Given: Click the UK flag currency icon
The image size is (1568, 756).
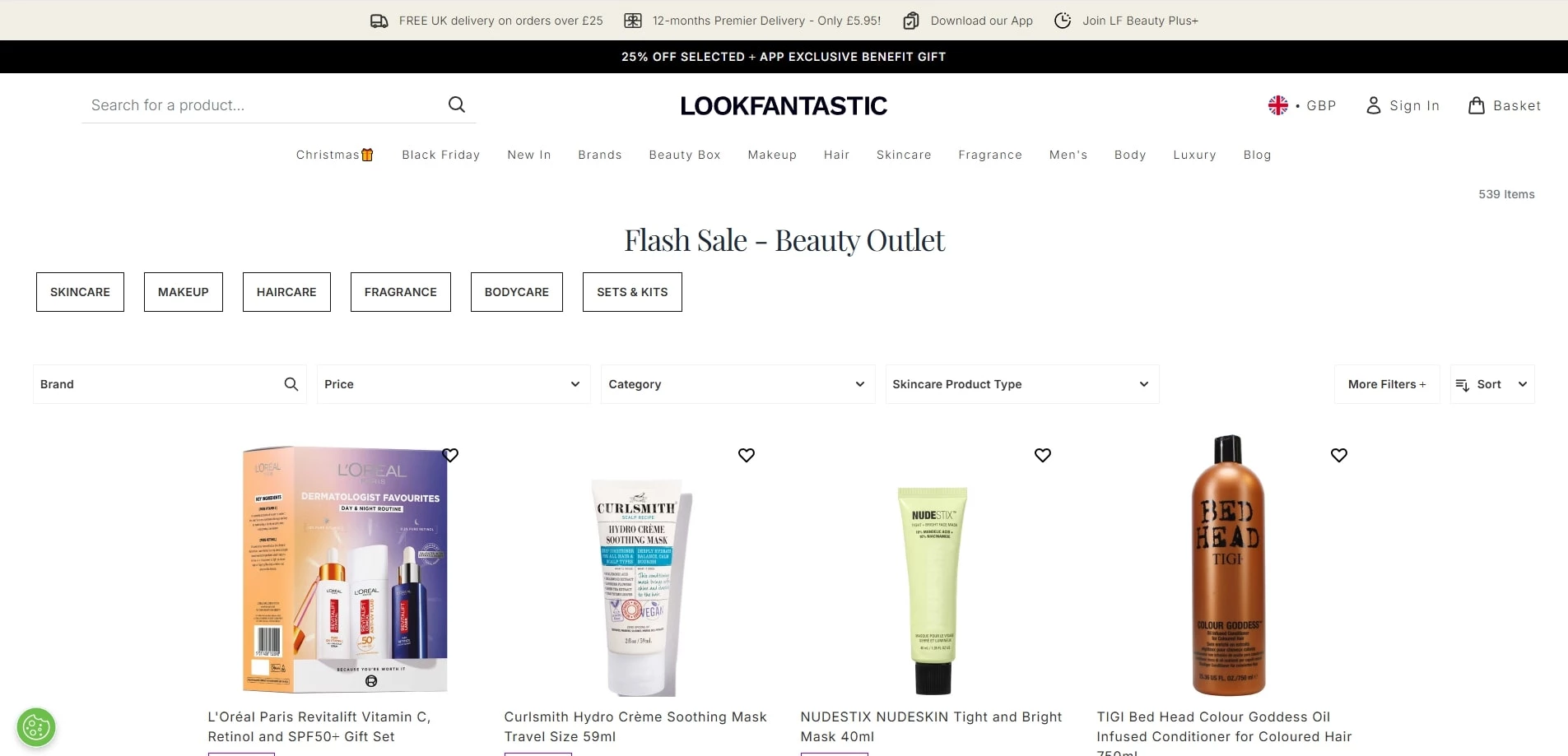Looking at the screenshot, I should 1277,104.
